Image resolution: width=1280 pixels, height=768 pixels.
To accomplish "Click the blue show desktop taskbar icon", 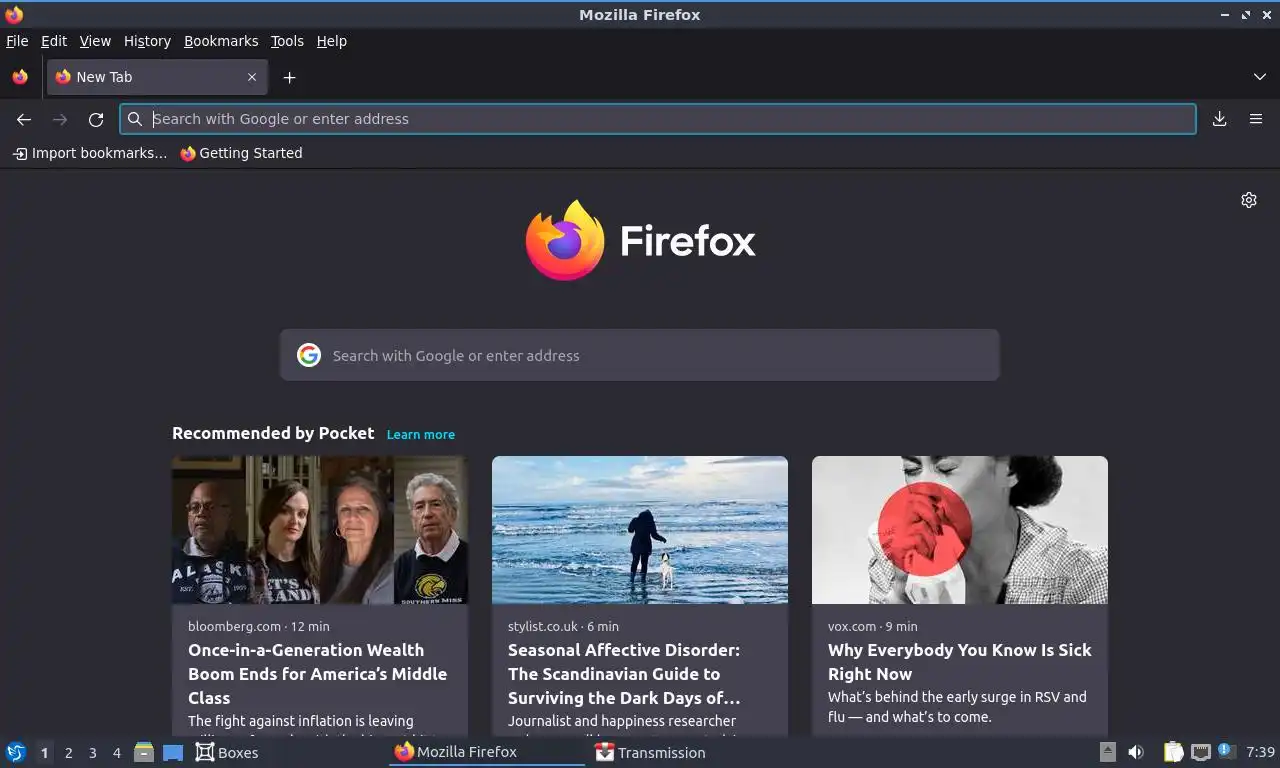I will [173, 752].
